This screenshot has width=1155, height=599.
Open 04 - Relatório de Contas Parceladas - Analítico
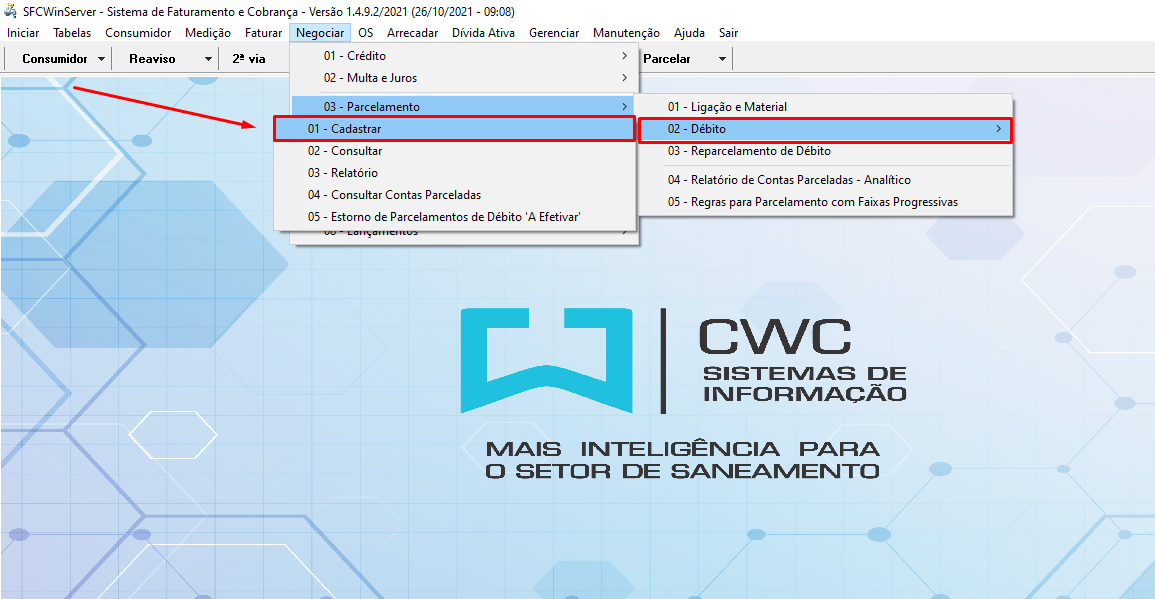point(789,180)
